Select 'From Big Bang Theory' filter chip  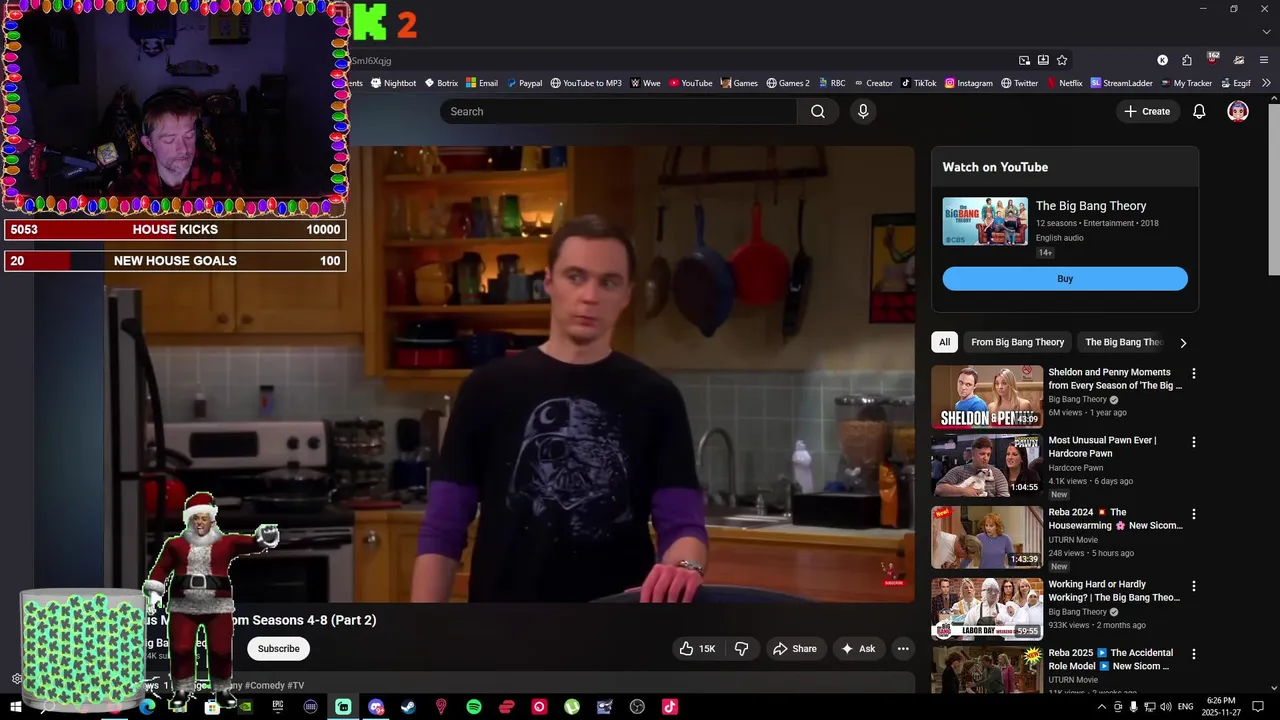(1017, 342)
